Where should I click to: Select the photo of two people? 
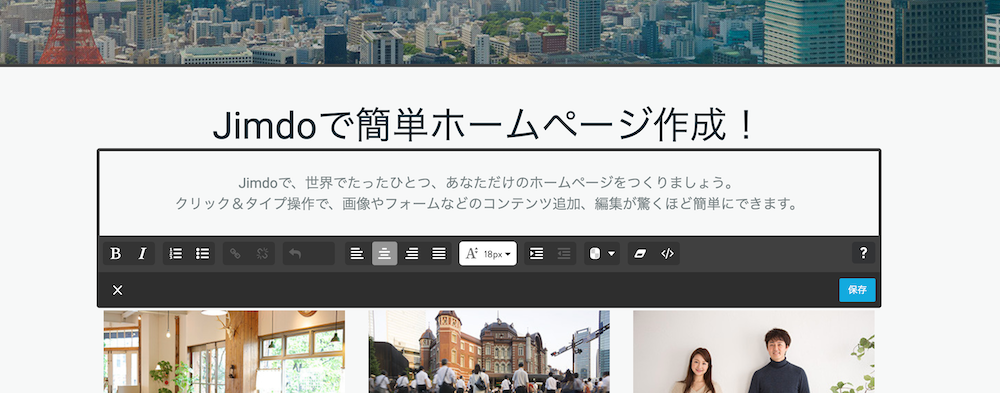pos(754,352)
